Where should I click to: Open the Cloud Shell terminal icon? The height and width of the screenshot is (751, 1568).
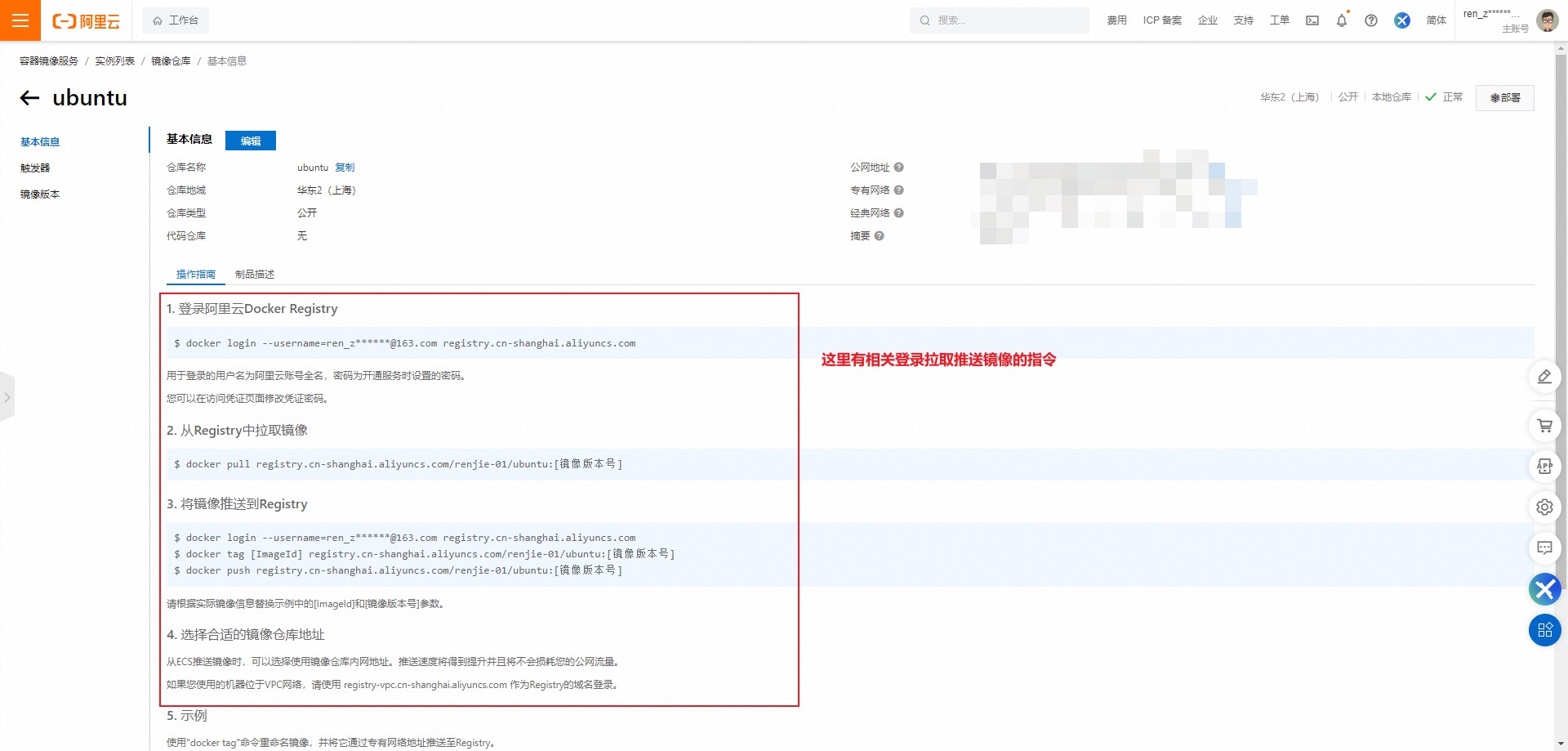point(1312,20)
